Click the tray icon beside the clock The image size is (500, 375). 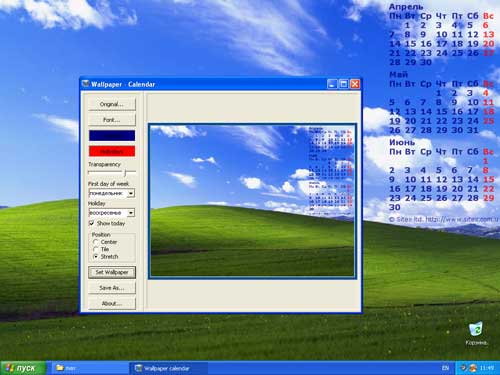(473, 368)
